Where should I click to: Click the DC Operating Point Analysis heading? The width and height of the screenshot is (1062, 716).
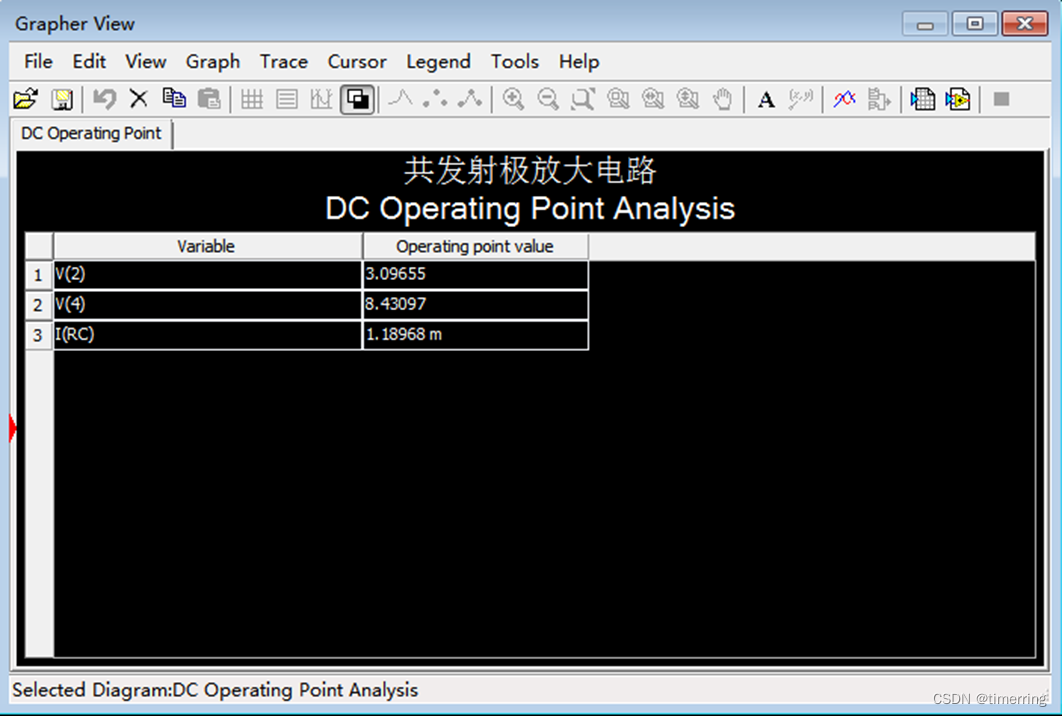[x=530, y=209]
